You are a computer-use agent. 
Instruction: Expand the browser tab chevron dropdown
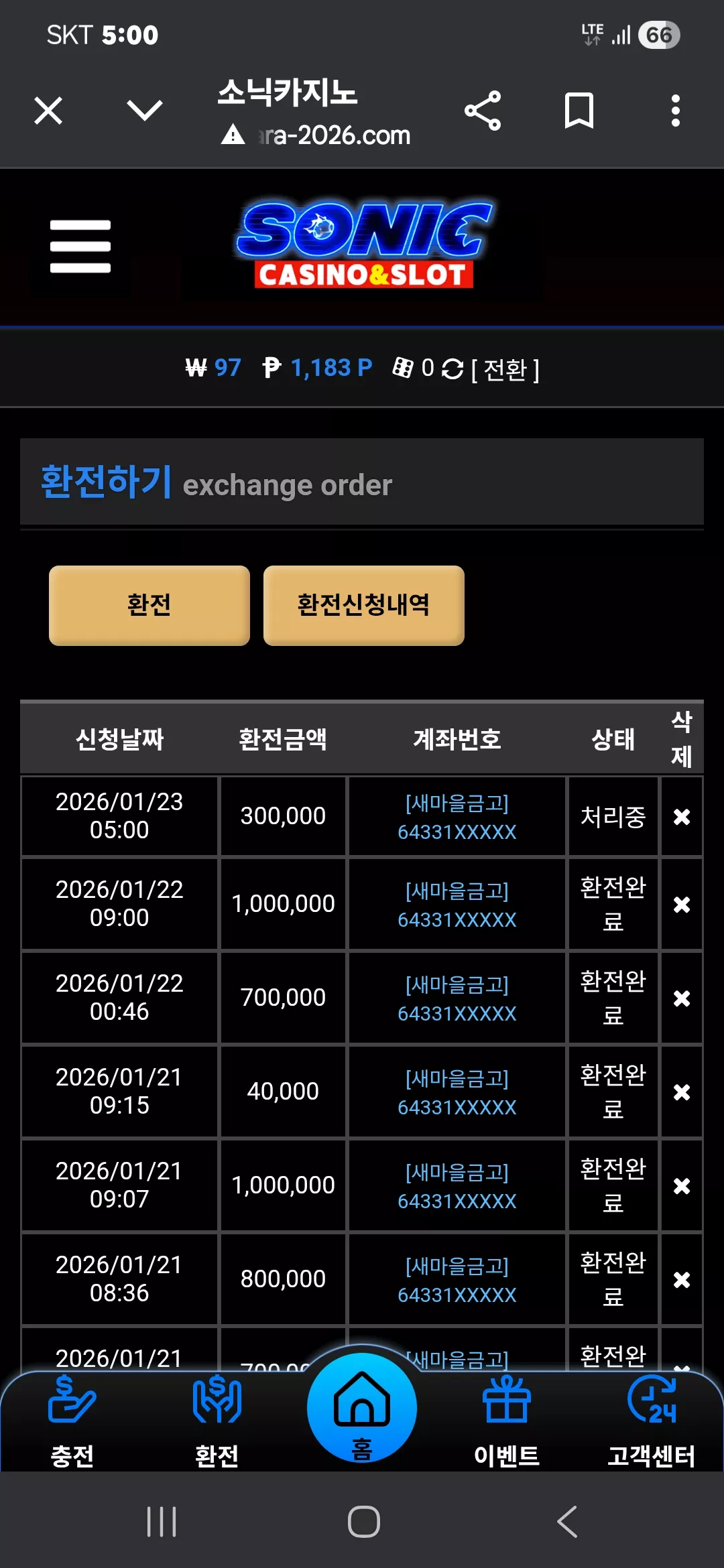pos(145,111)
